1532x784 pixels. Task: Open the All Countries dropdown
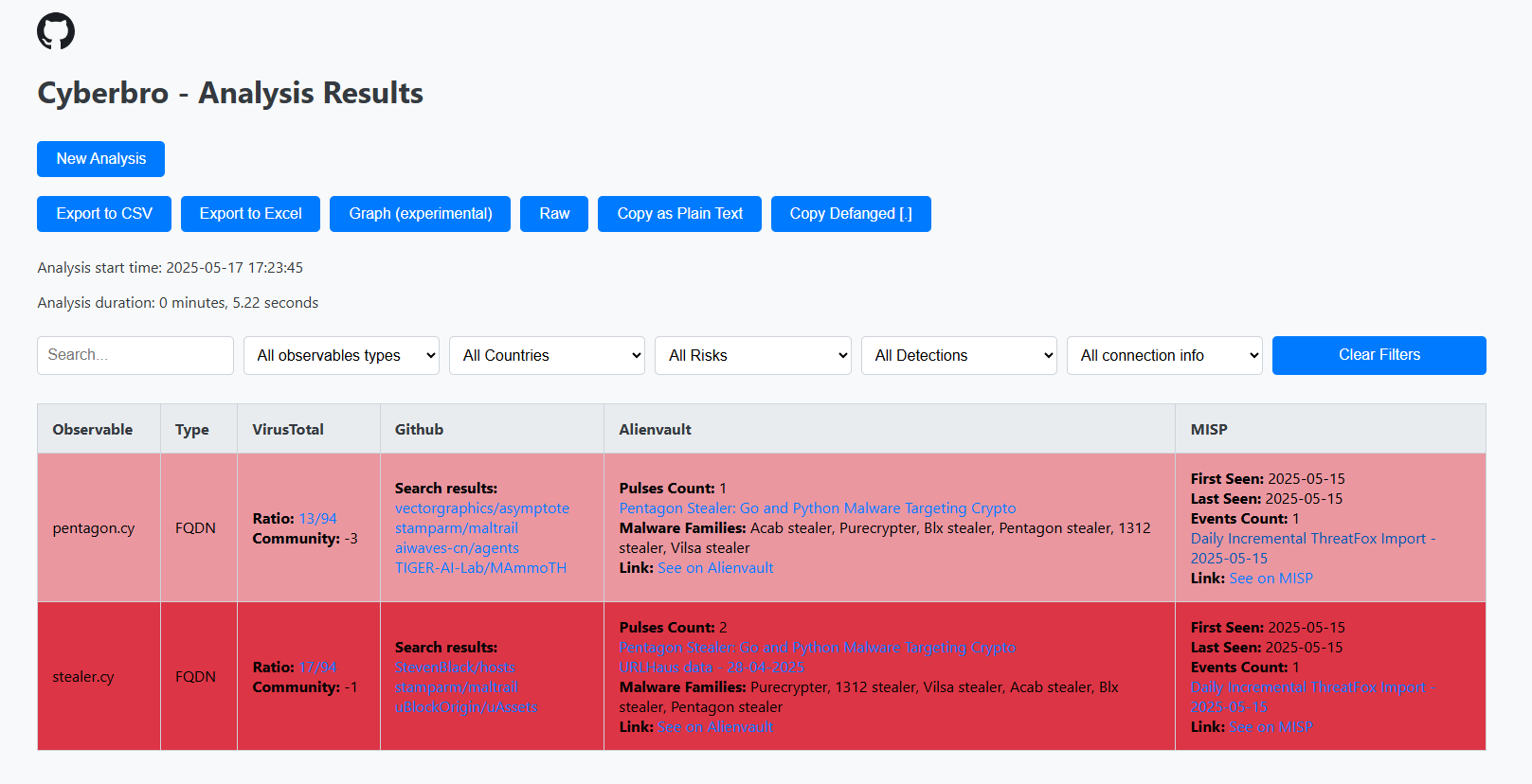click(x=547, y=355)
